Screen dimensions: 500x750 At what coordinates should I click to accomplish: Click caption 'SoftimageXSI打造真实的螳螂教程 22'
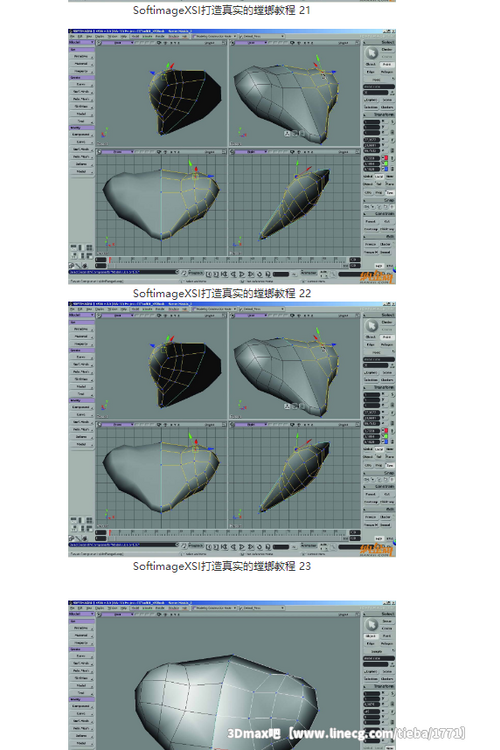coord(222,293)
